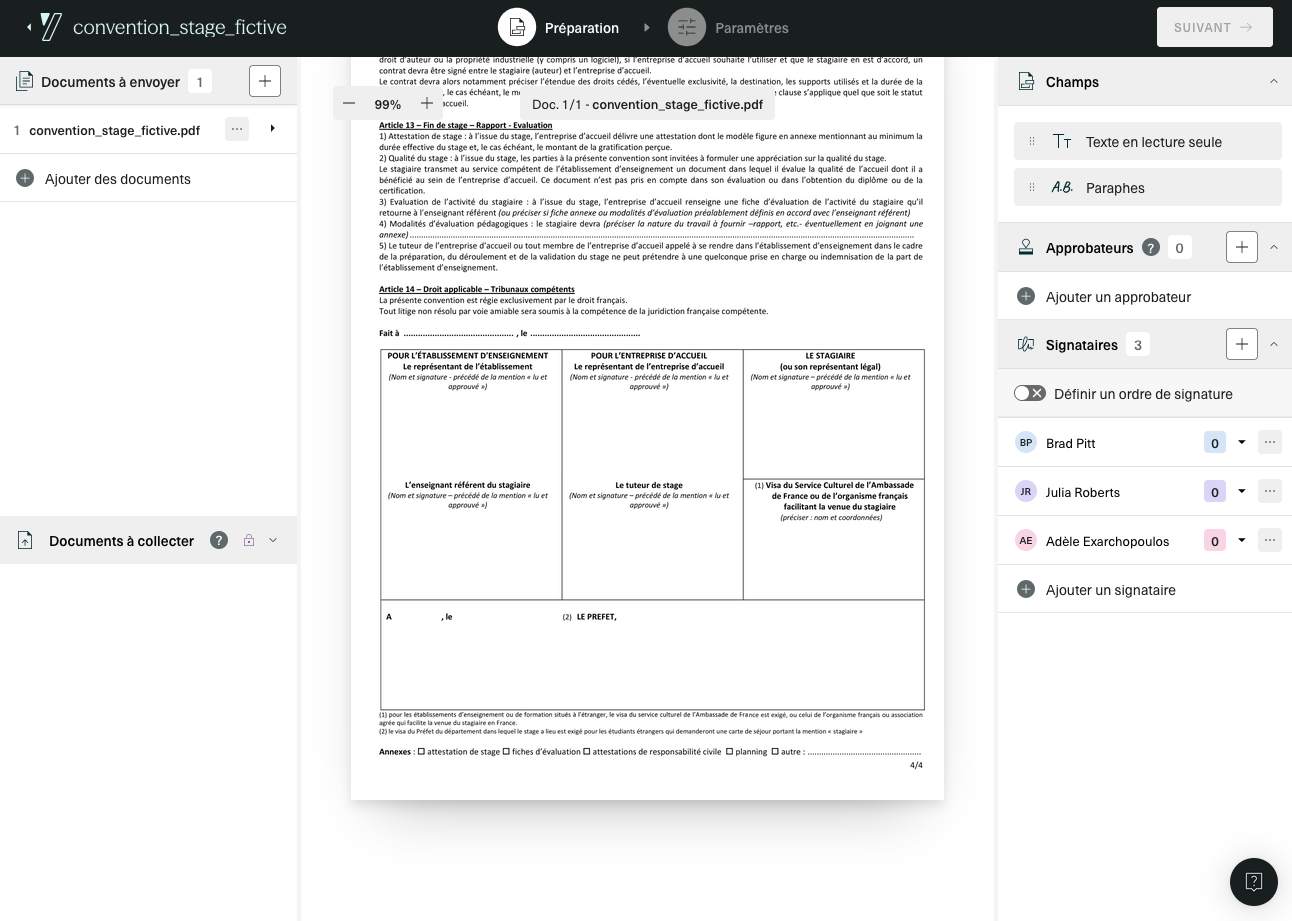Click the SUIVANT button
Image resolution: width=1292 pixels, height=921 pixels.
tap(1214, 27)
